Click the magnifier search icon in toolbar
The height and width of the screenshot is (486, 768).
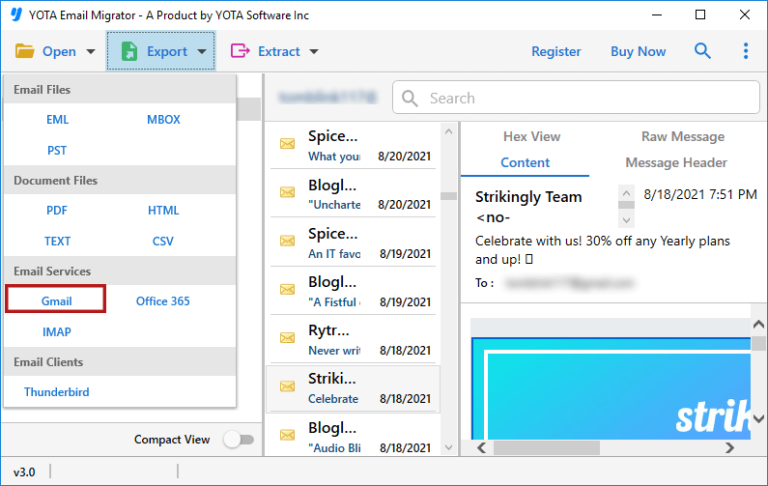coord(703,51)
